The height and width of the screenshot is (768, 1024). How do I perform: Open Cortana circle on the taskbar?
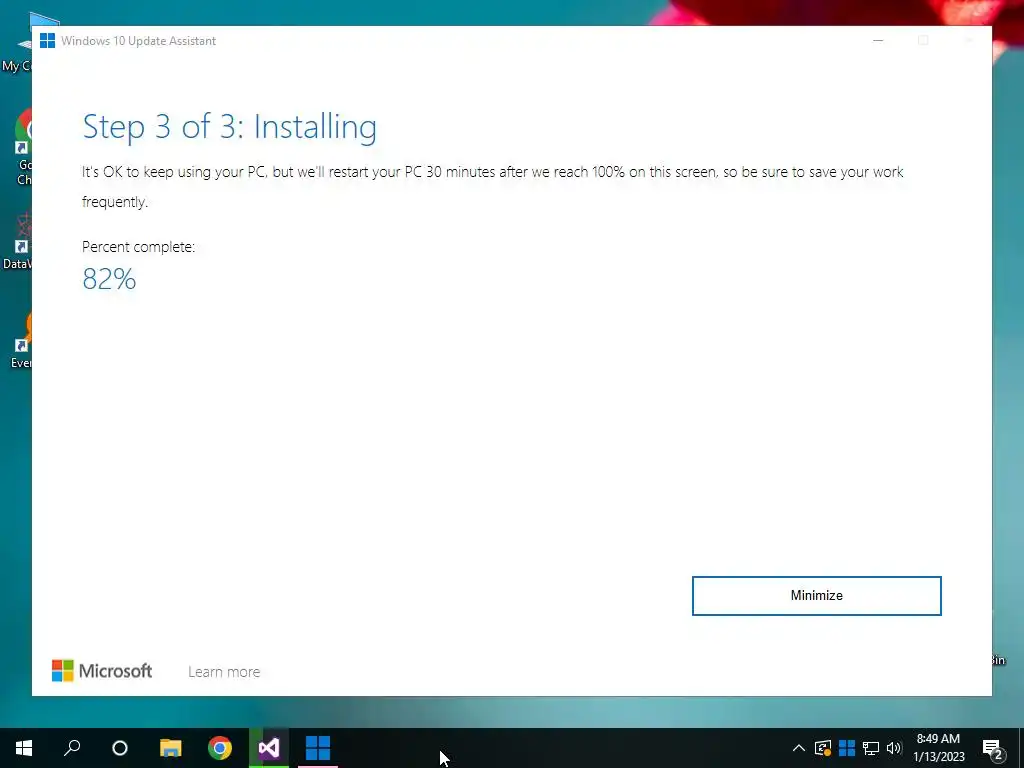point(120,748)
